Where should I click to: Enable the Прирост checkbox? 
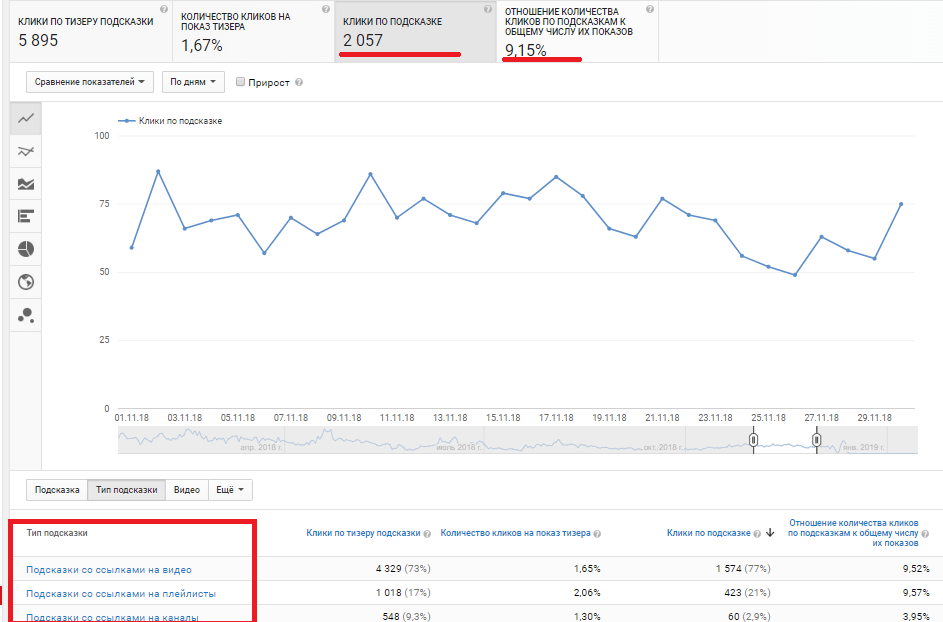tap(240, 82)
